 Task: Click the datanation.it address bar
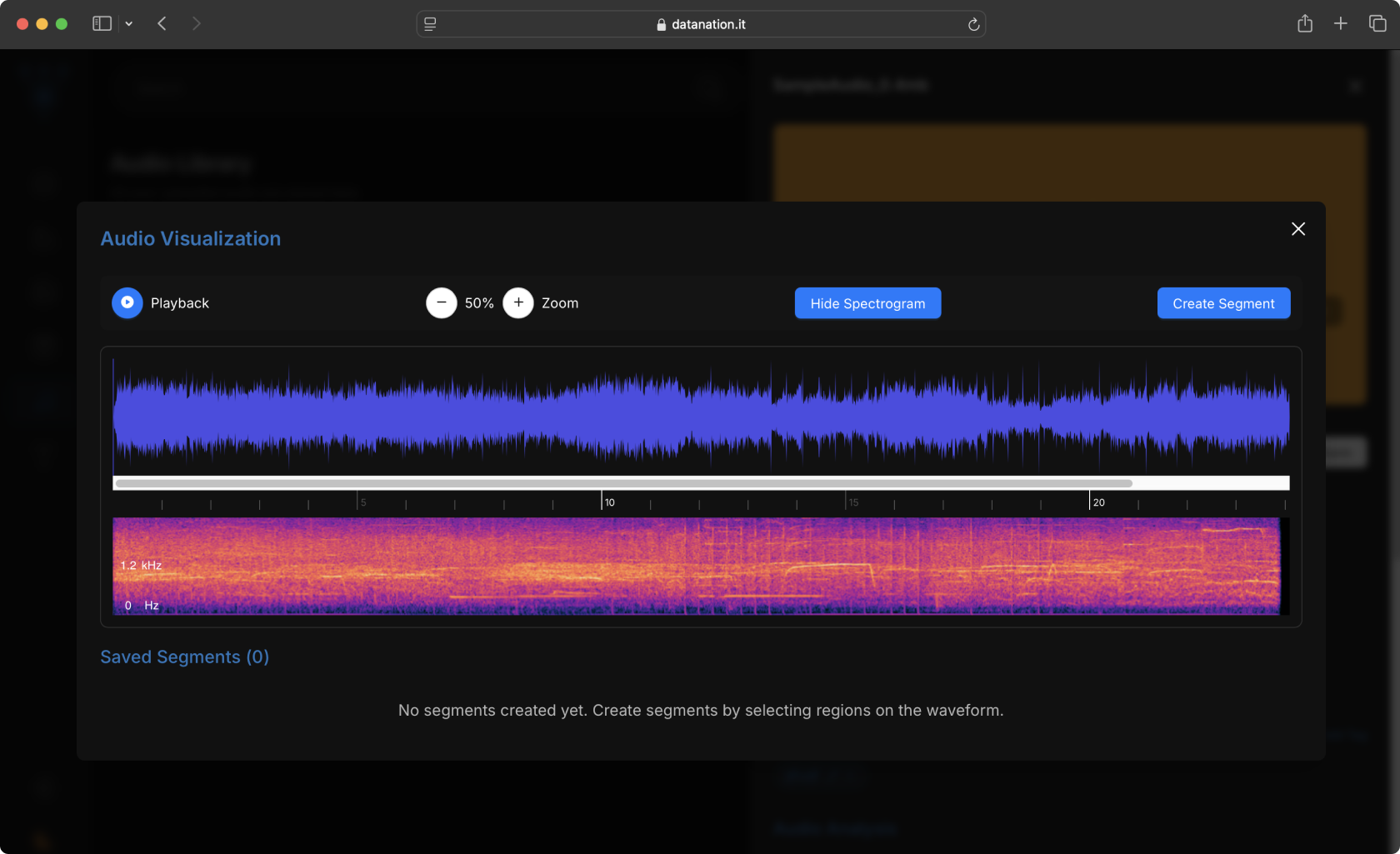(x=708, y=24)
